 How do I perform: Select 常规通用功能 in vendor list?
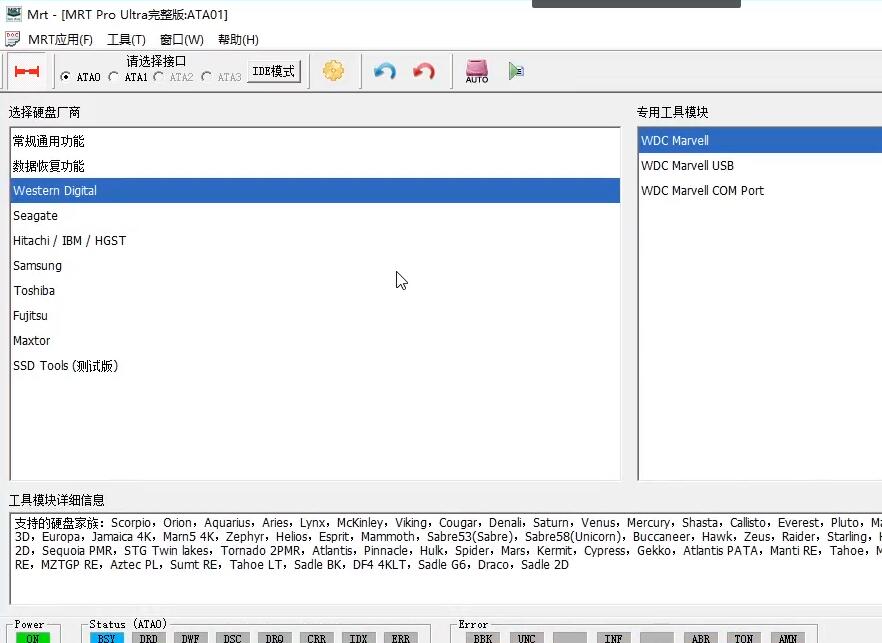315,141
